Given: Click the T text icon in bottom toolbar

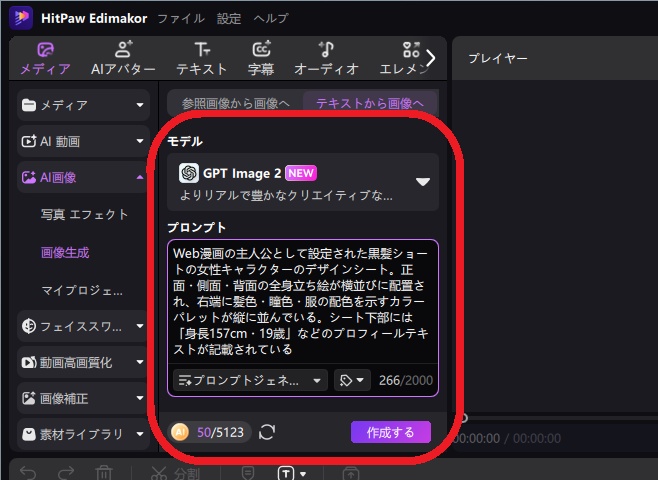Looking at the screenshot, I should pyautogui.click(x=286, y=473).
